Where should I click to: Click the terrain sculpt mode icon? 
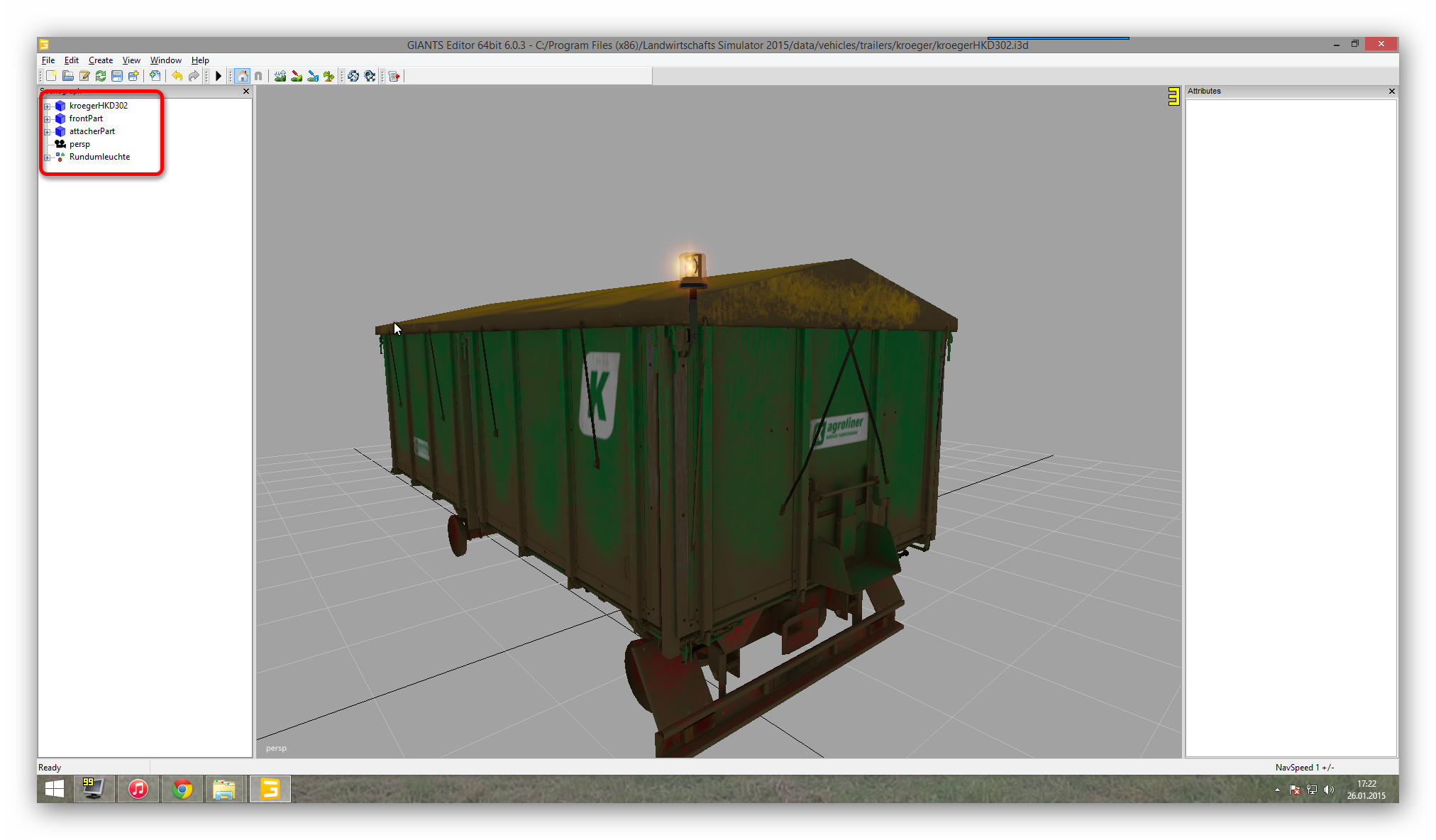[x=280, y=76]
